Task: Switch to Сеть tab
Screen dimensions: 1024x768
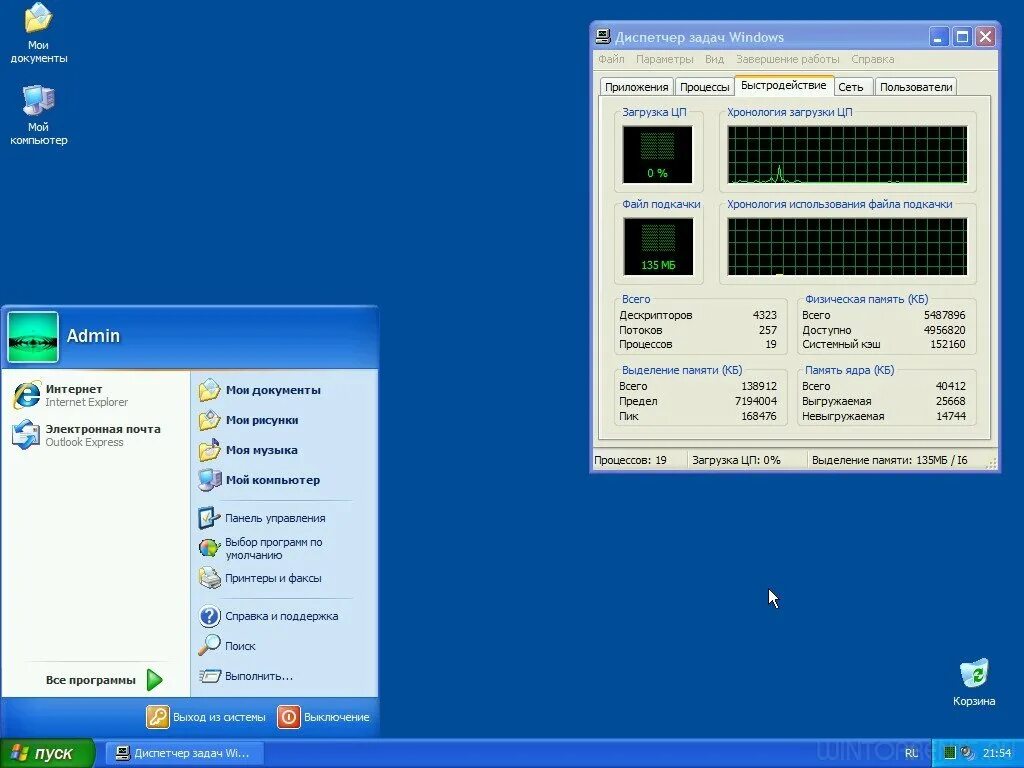Action: point(851,87)
